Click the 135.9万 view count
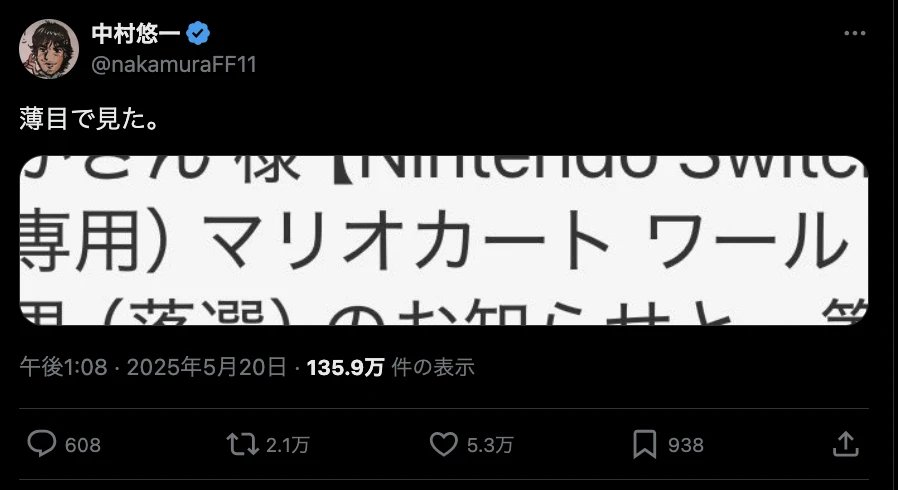Image resolution: width=898 pixels, height=490 pixels. click(345, 367)
